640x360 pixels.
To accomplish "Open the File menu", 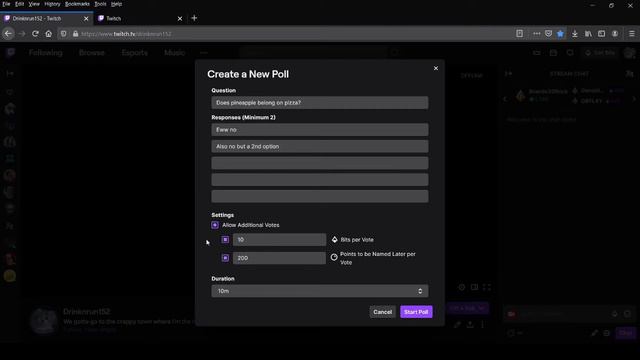I will (6, 4).
